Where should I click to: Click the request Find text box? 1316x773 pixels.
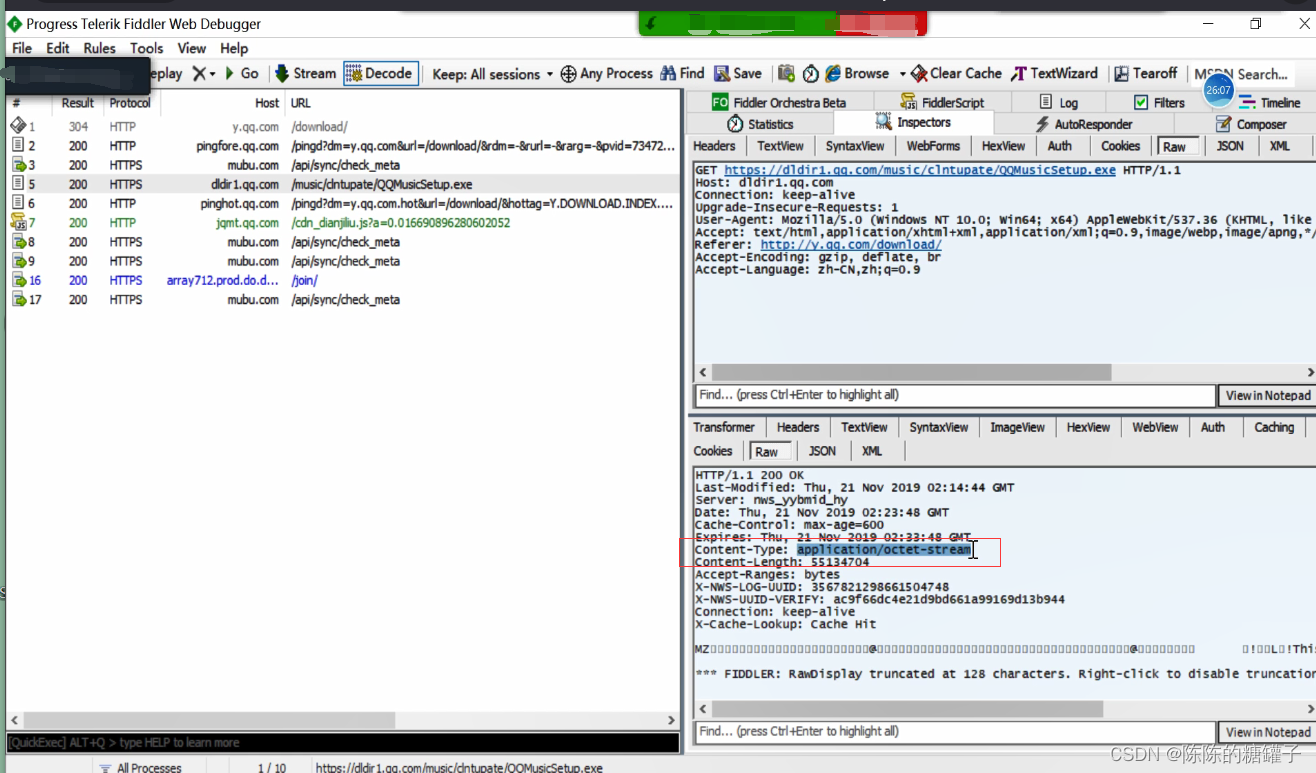[x=954, y=395]
